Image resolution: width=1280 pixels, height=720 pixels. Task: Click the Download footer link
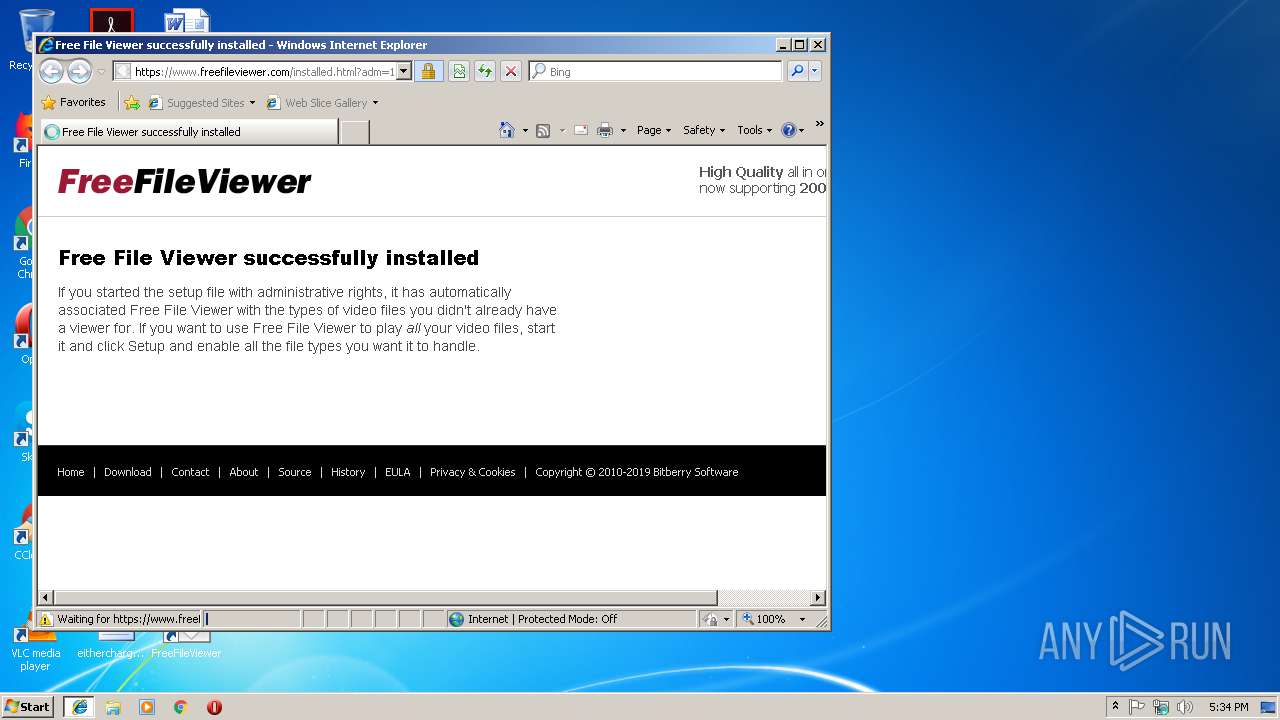pos(128,472)
